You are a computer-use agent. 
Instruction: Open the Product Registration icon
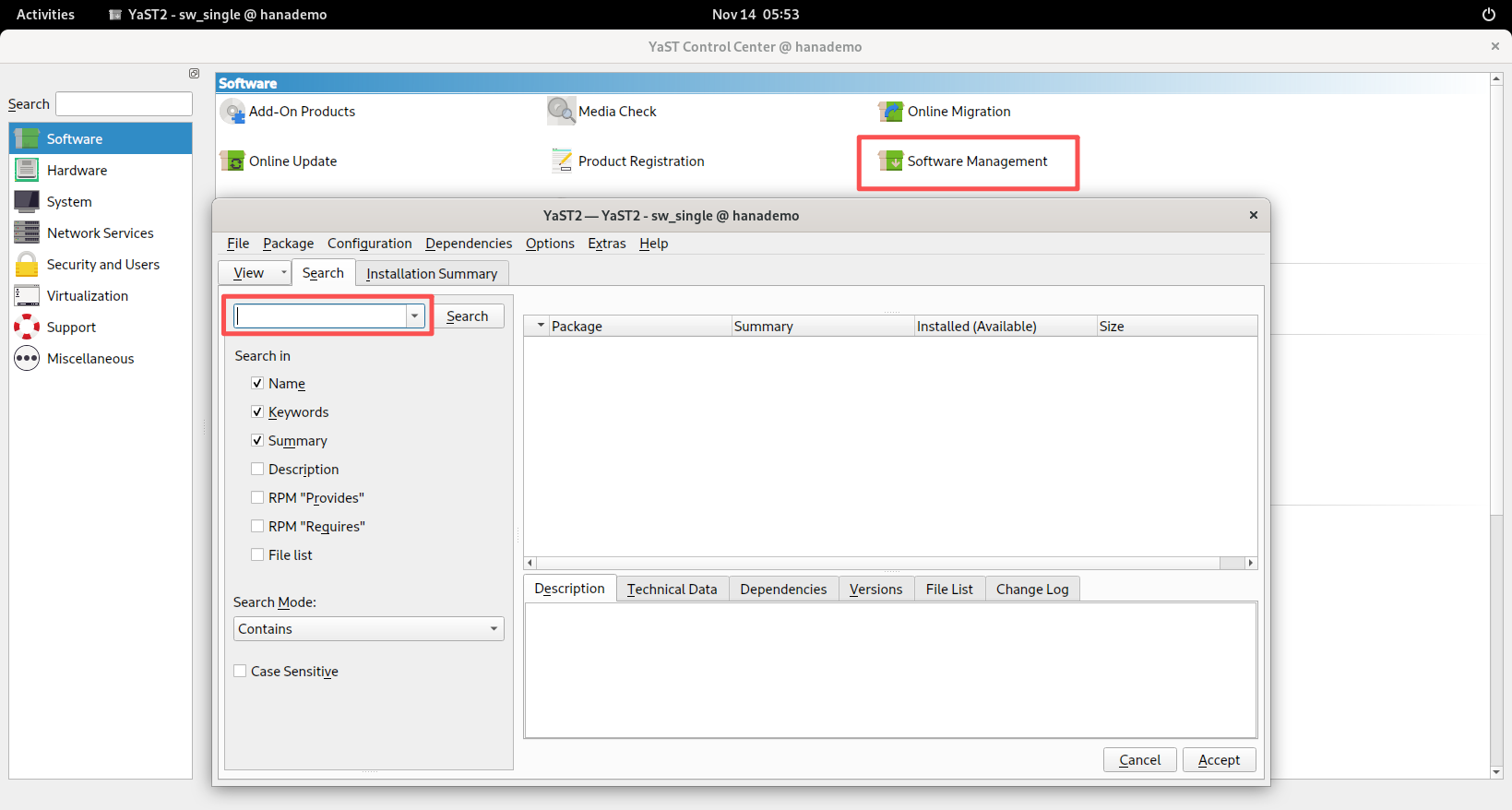[x=562, y=161]
